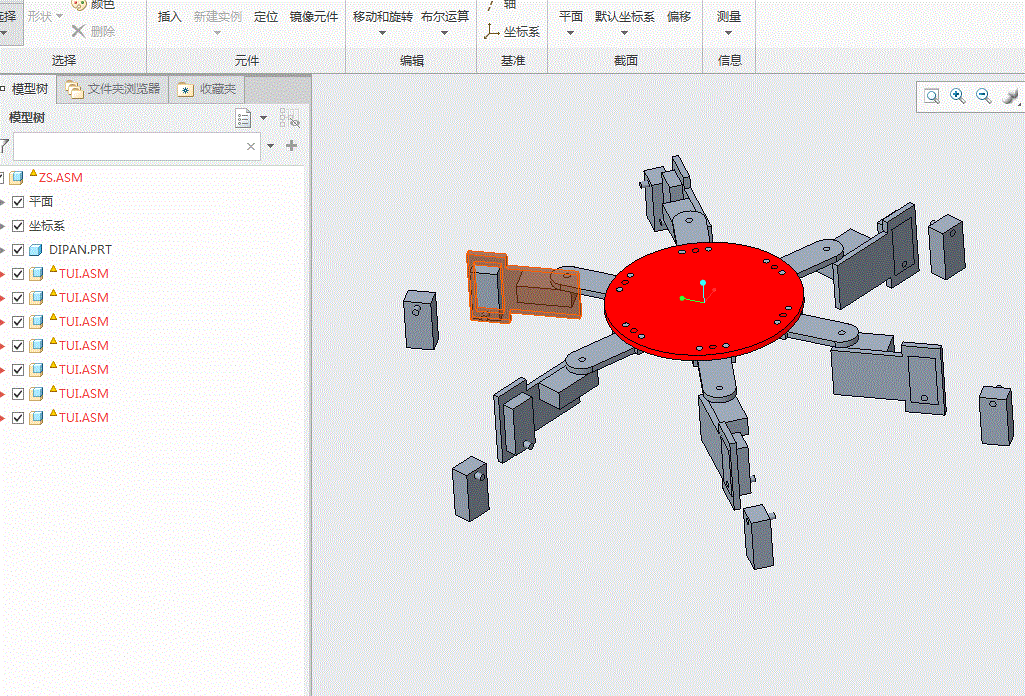Select the orange highlighted arm component
1025x696 pixels.
click(x=523, y=287)
